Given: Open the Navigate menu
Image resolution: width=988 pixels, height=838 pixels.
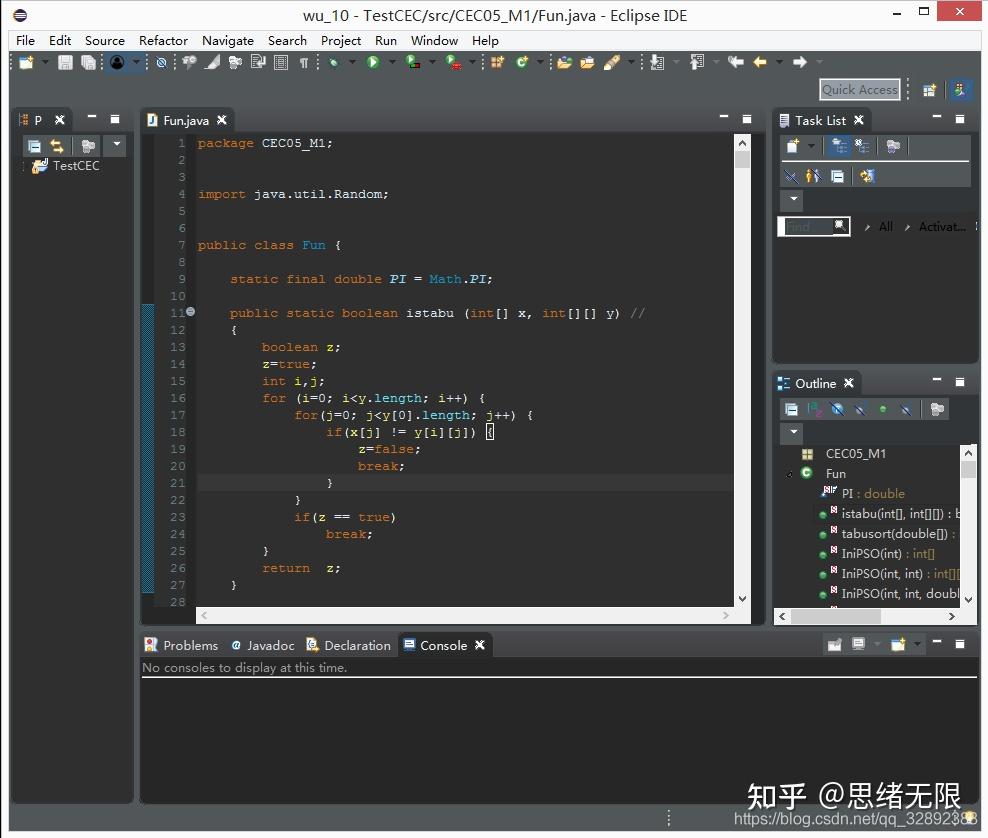Looking at the screenshot, I should 227,40.
